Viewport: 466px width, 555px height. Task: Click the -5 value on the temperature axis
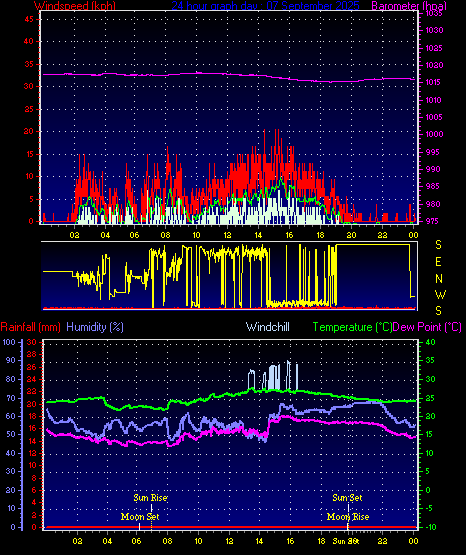(x=429, y=508)
